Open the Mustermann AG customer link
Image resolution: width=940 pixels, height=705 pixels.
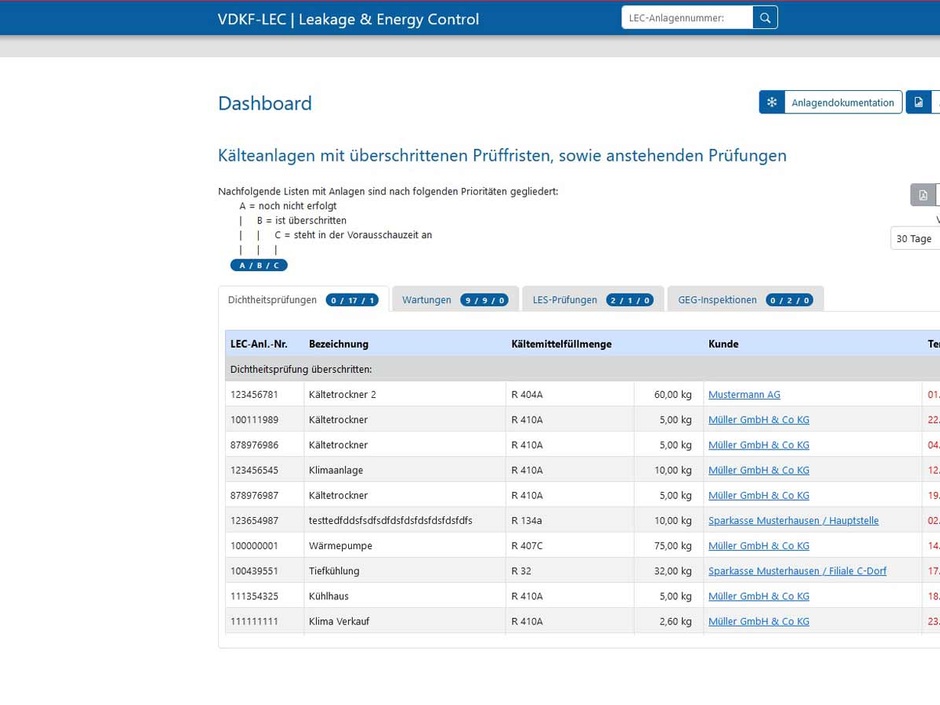click(x=744, y=395)
